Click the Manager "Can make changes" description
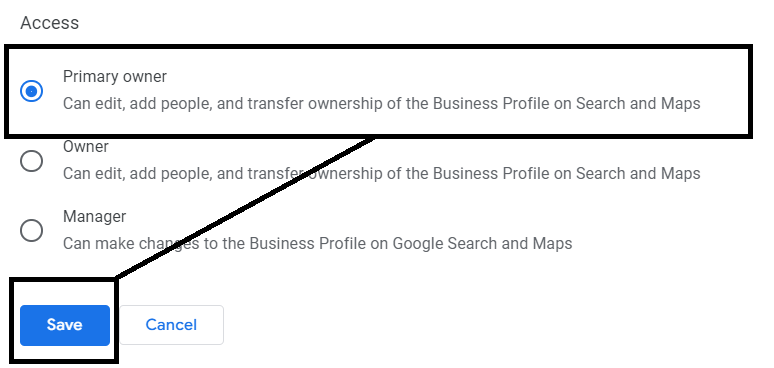 (317, 243)
